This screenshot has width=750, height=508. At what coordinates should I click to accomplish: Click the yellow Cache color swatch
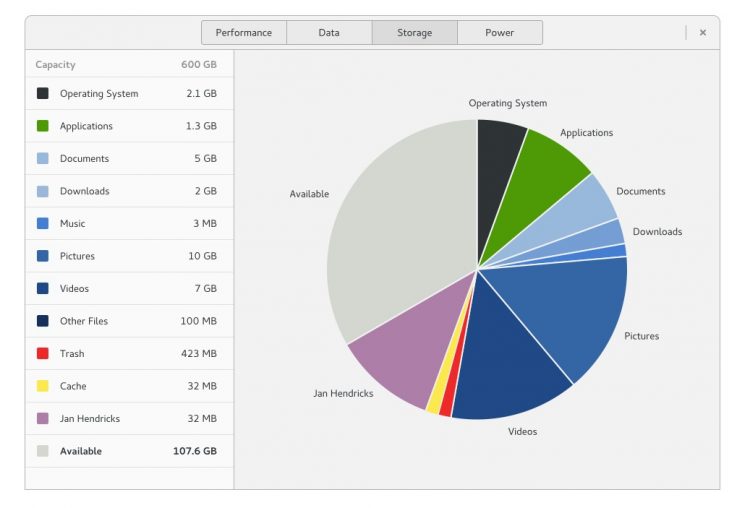pos(43,386)
